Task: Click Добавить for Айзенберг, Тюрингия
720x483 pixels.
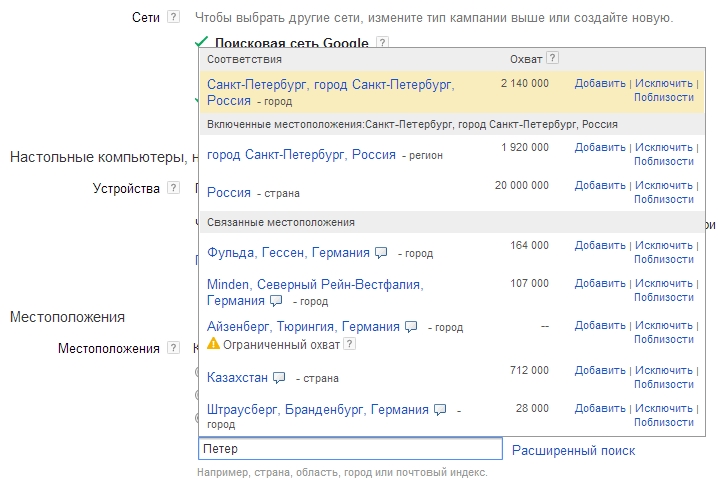Action: (600, 325)
